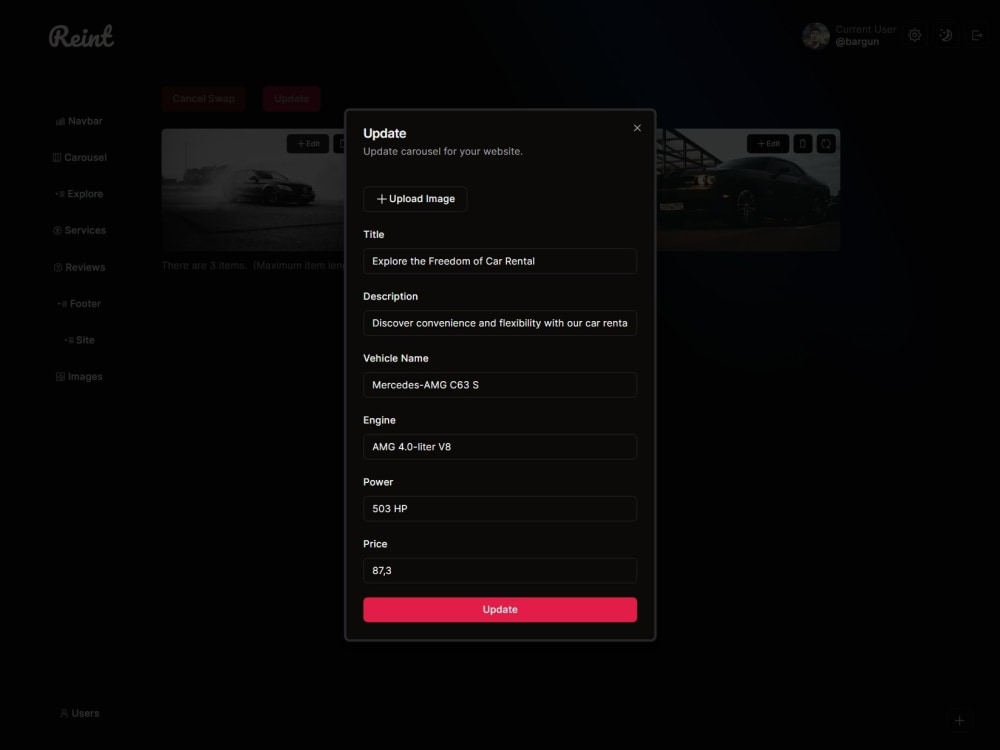The image size is (1000, 750).
Task: Click the Update button beside Cancel Swap
Action: tap(291, 99)
